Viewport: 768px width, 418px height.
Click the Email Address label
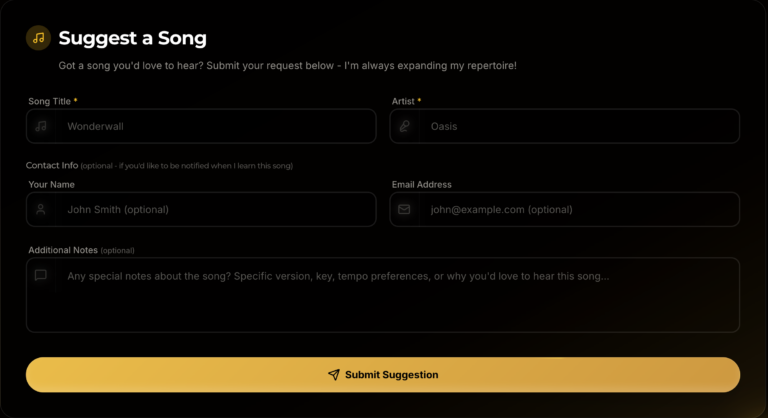[421, 185]
